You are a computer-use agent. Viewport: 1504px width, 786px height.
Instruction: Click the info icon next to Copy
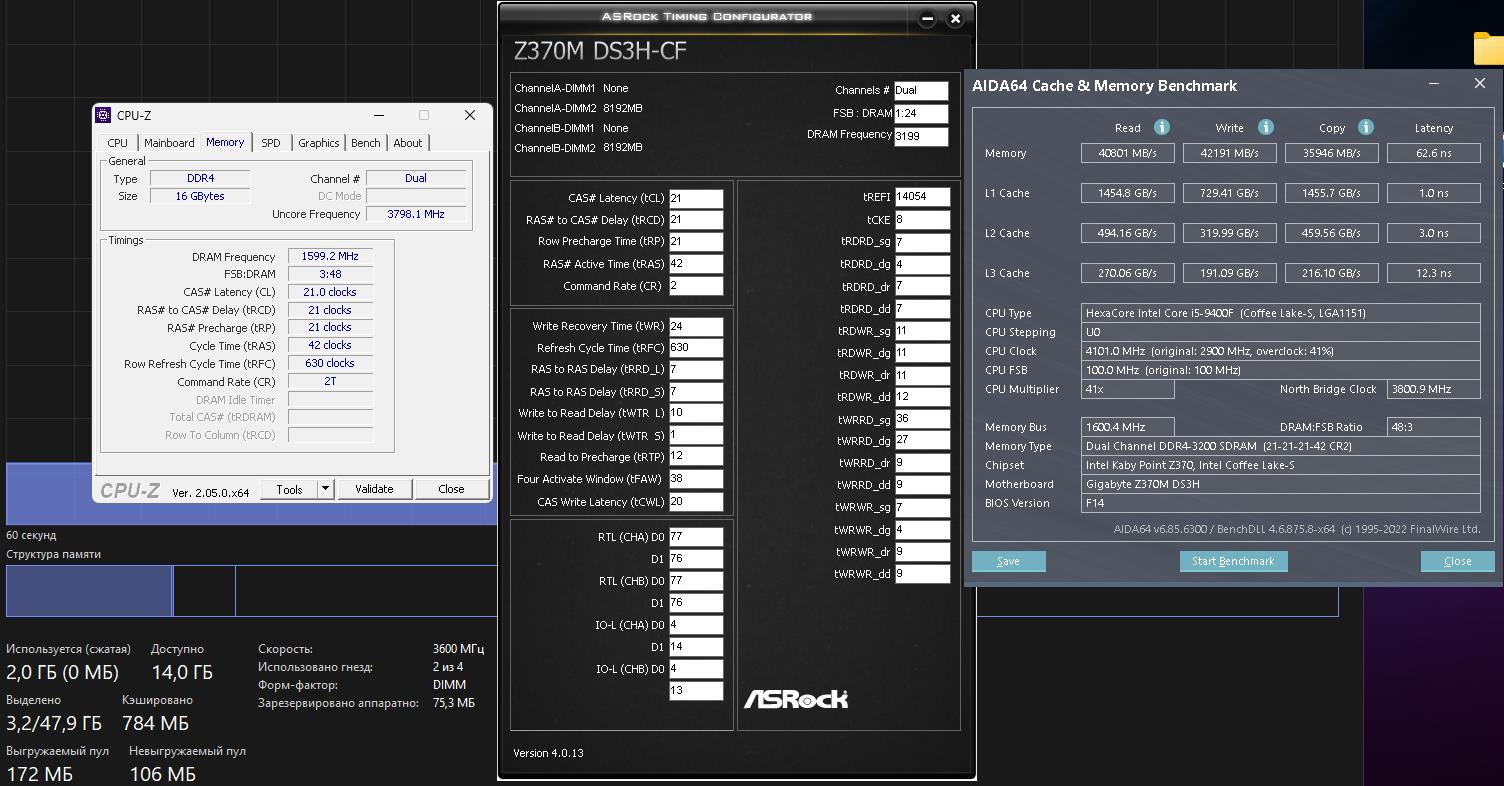click(1366, 127)
